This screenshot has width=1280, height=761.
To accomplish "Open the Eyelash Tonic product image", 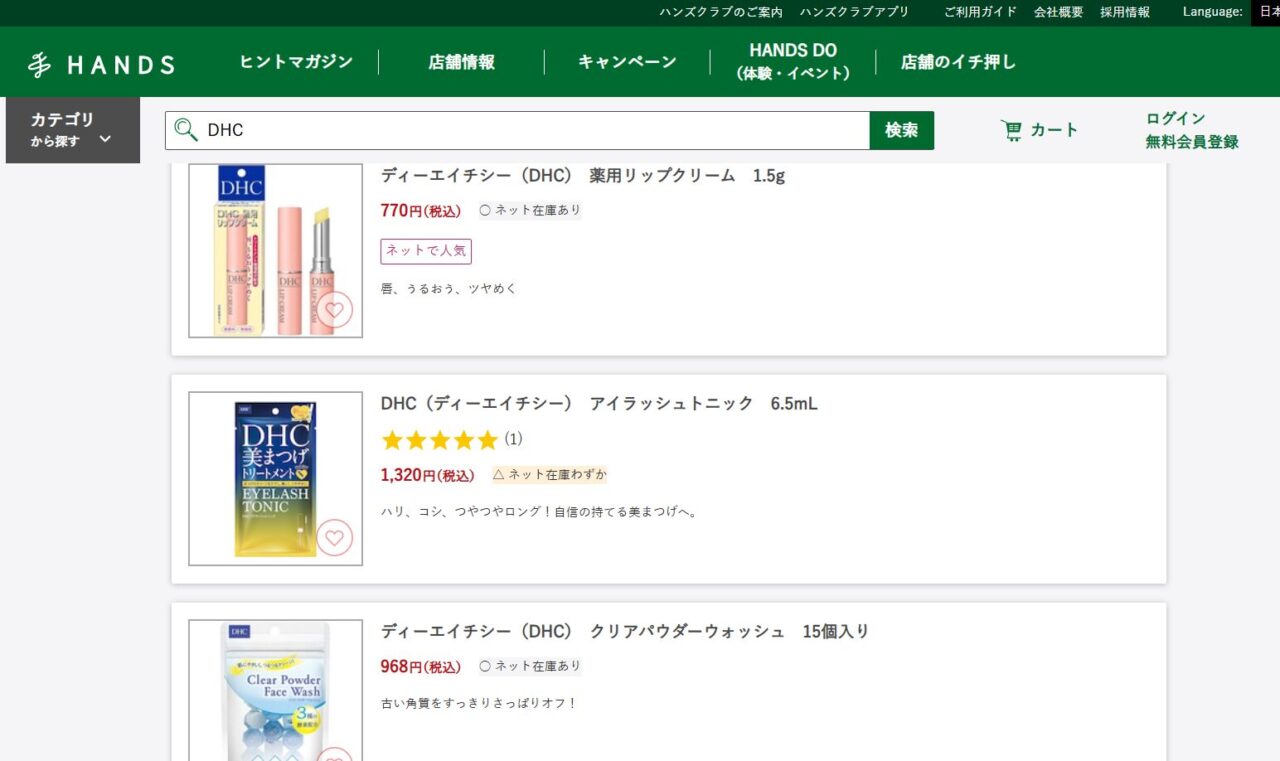I will [276, 479].
